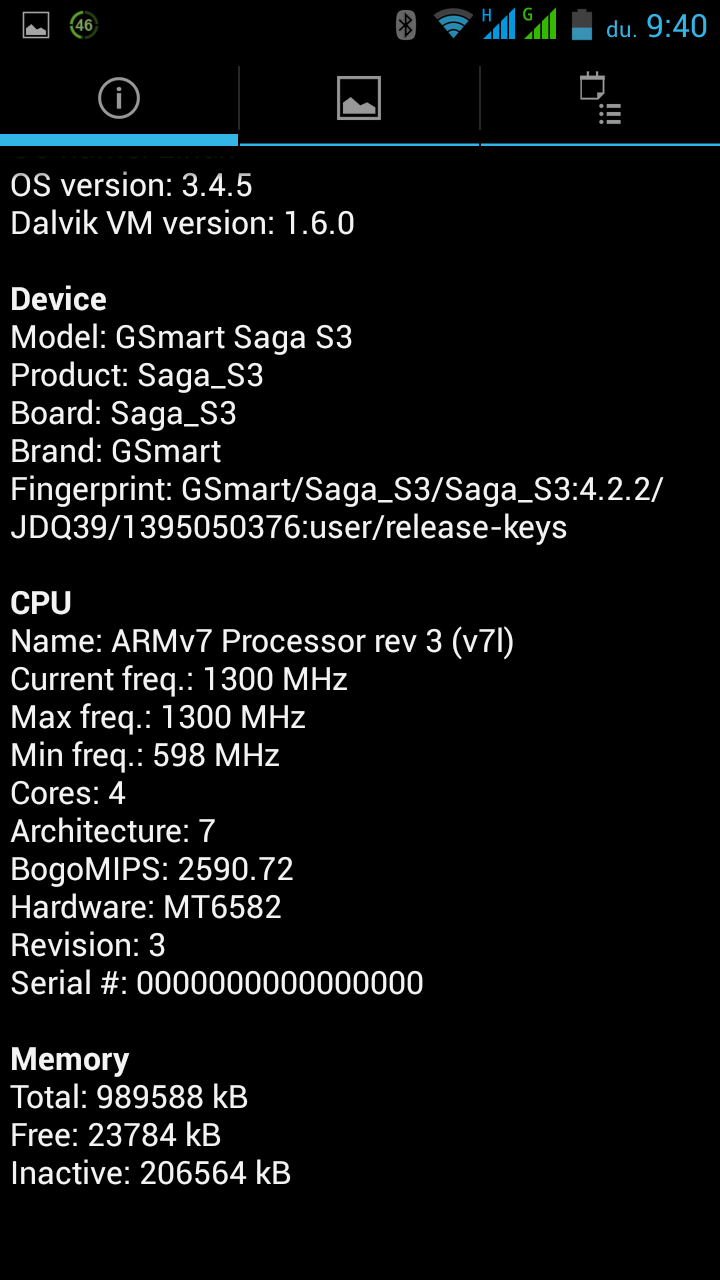Open the info tab icon
Viewport: 720px width, 1280px height.
coord(119,98)
